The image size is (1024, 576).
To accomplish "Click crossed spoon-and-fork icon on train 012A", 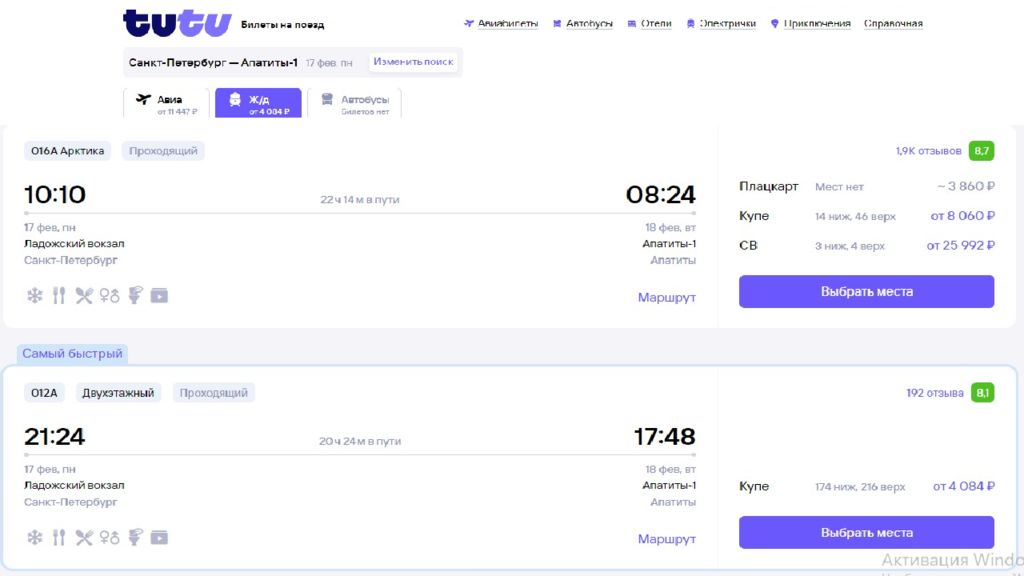I will [84, 538].
